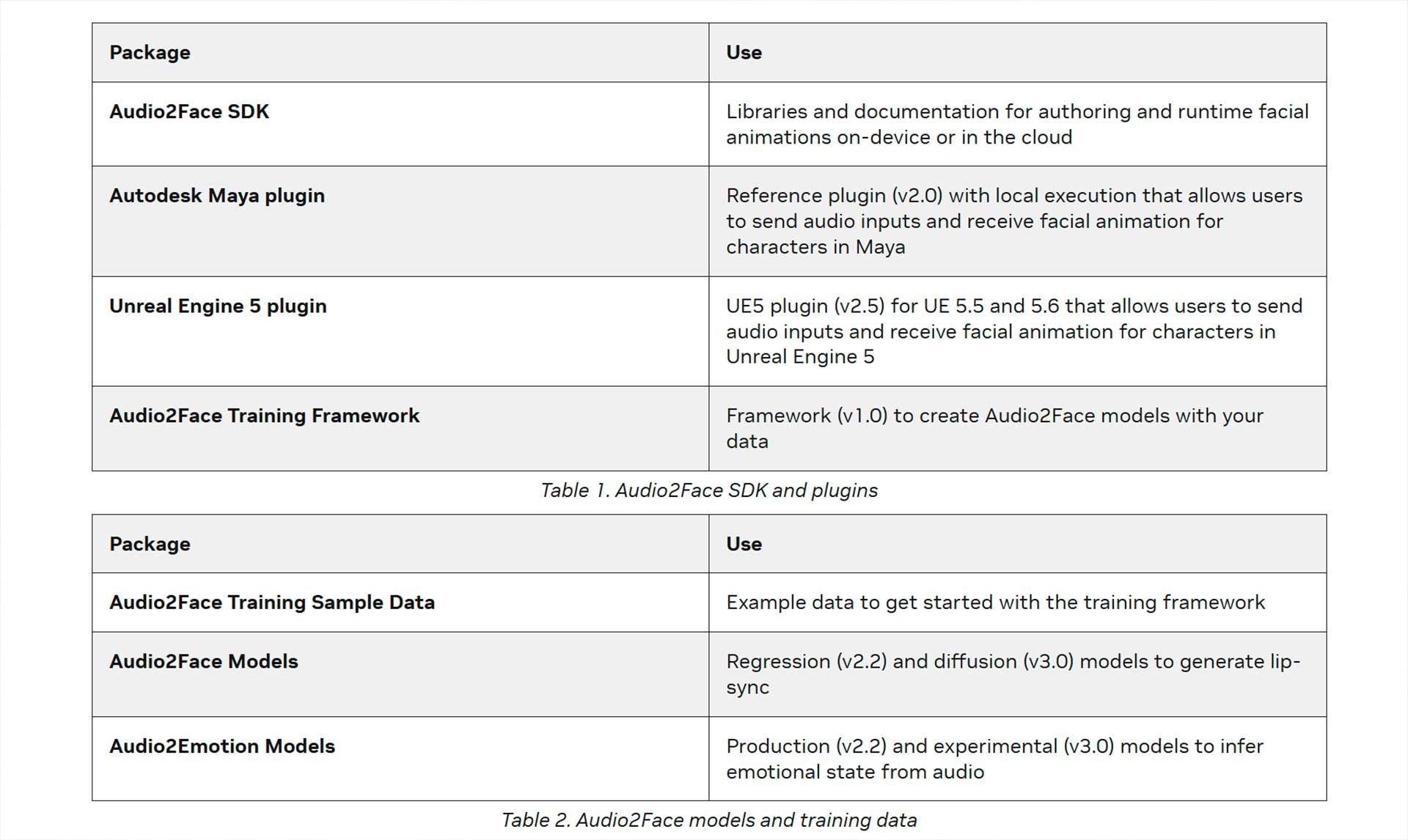
Task: Click the production and experimental models description
Action: pos(994,759)
